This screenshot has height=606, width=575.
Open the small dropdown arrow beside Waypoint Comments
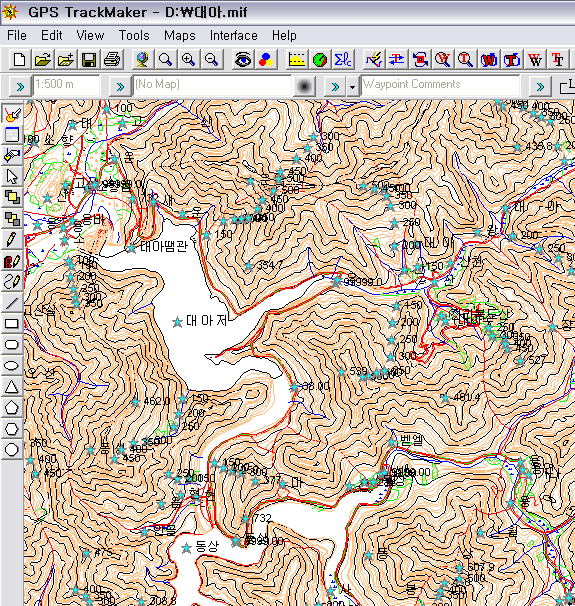352,86
